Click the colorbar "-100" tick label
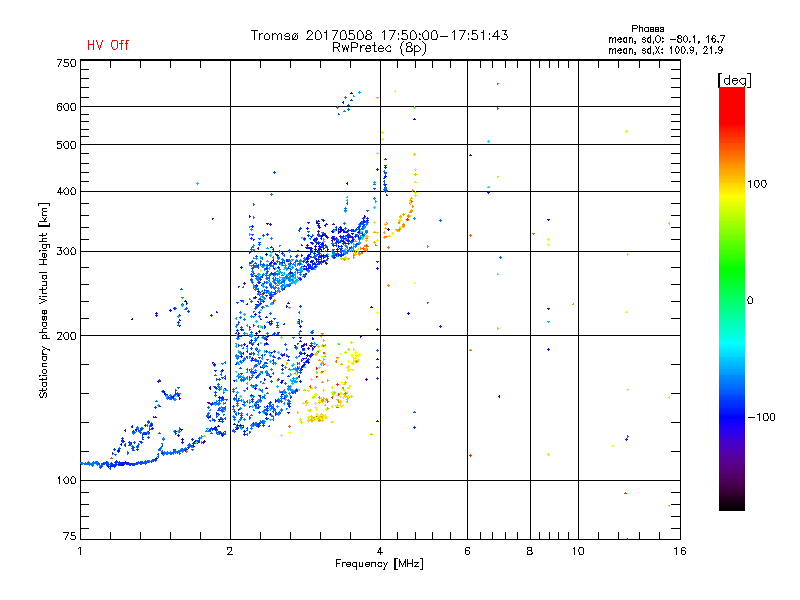The width and height of the screenshot is (800, 600). pos(761,417)
